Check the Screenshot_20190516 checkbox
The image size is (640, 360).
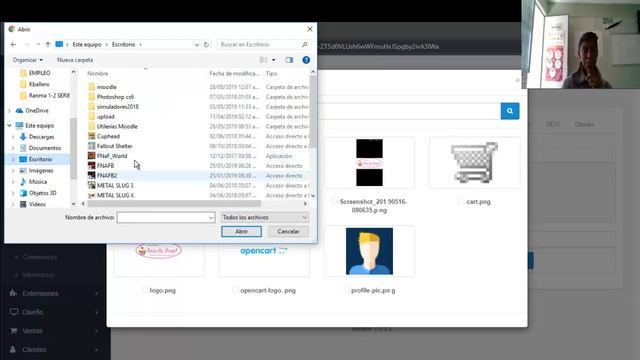335,201
